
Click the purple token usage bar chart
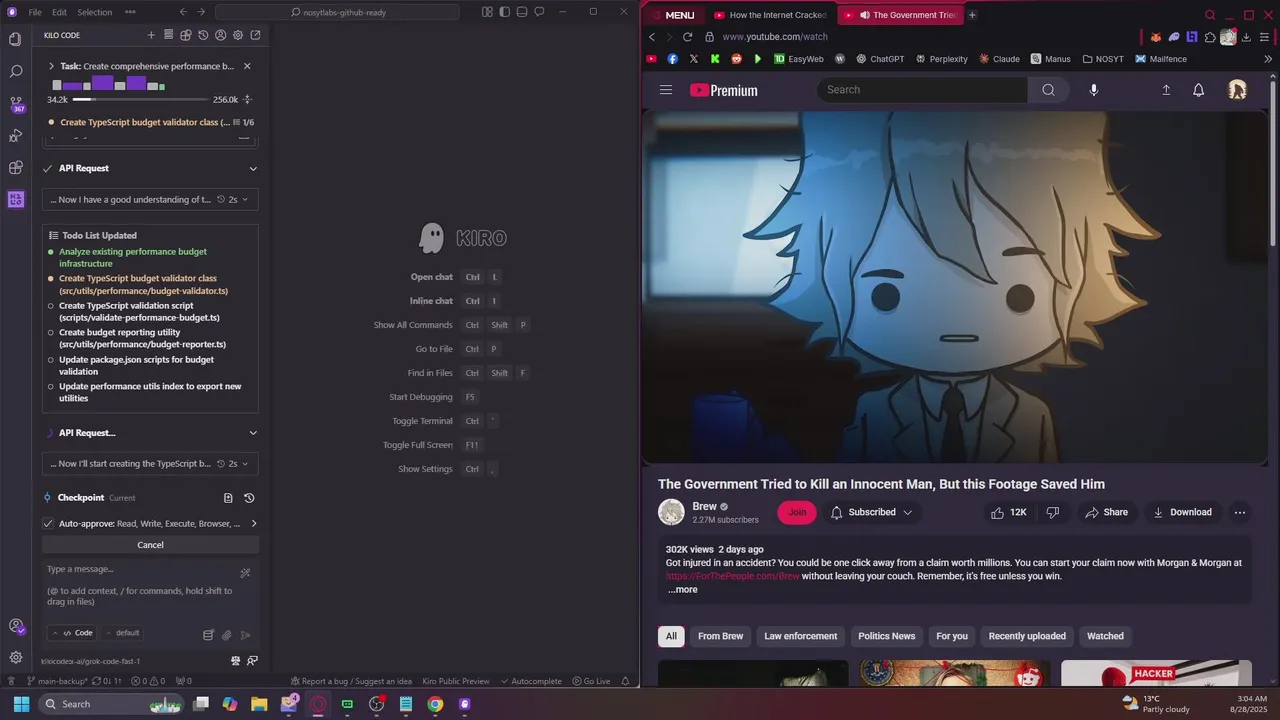click(108, 84)
